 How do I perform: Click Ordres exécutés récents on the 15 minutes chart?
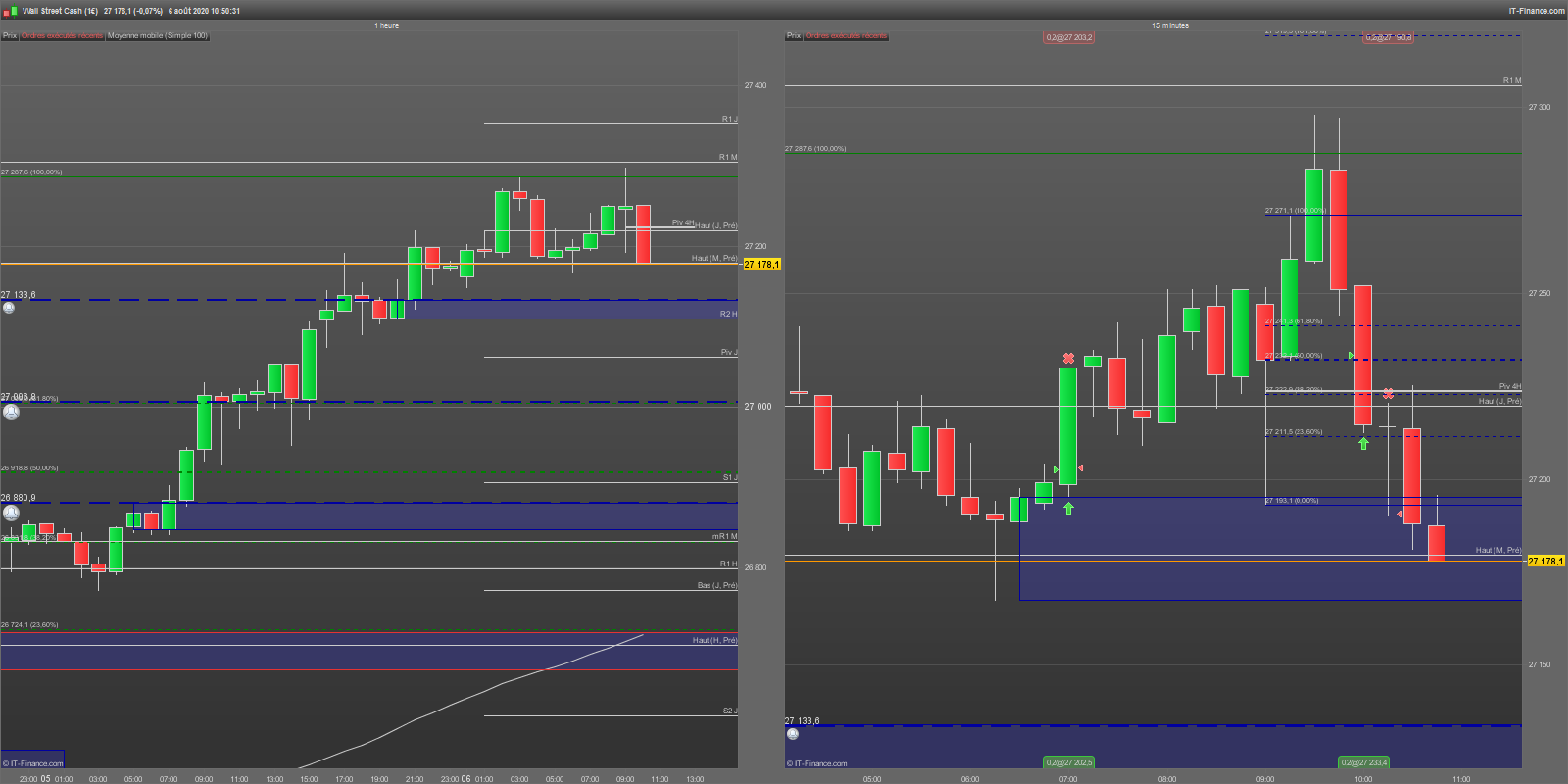[846, 35]
